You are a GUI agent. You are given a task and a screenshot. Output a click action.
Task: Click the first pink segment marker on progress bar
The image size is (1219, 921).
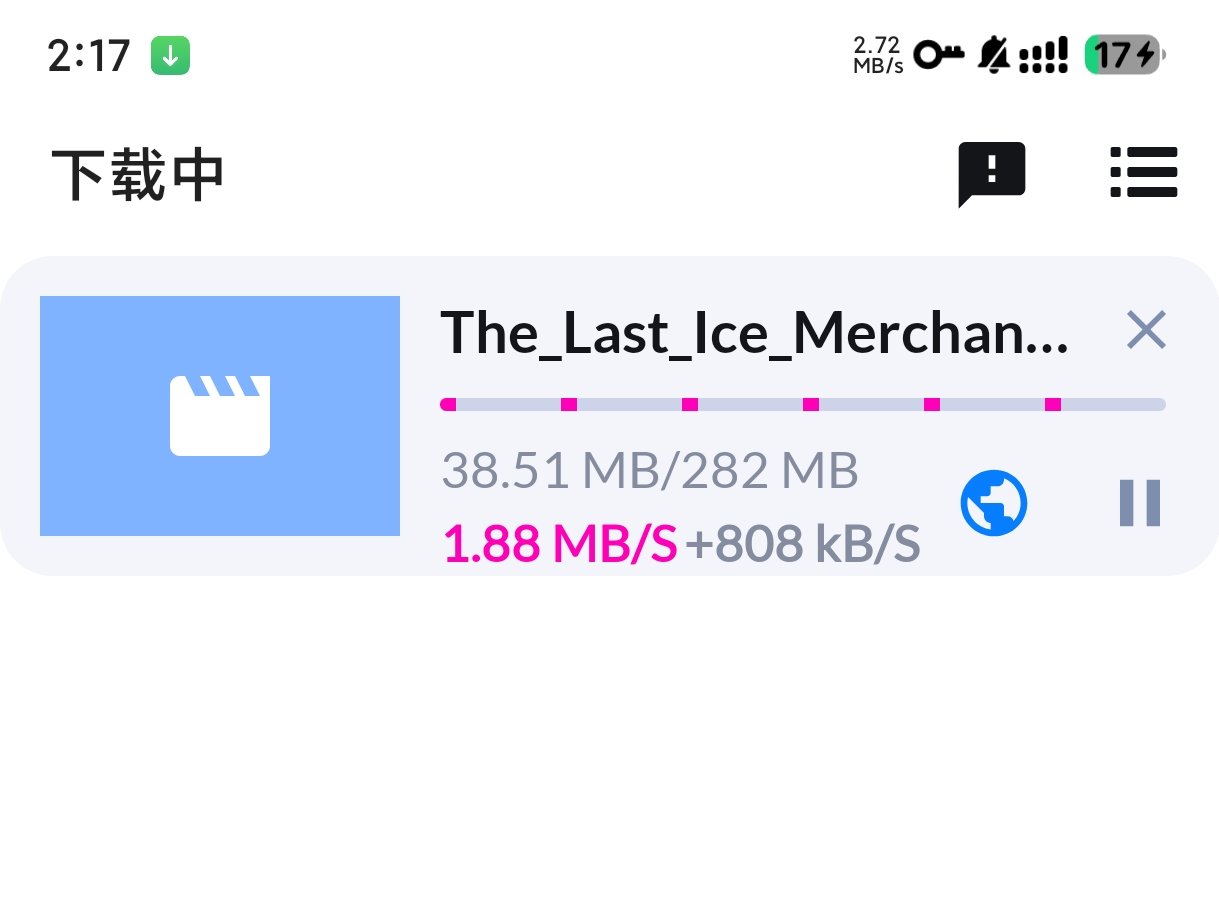[x=448, y=404]
